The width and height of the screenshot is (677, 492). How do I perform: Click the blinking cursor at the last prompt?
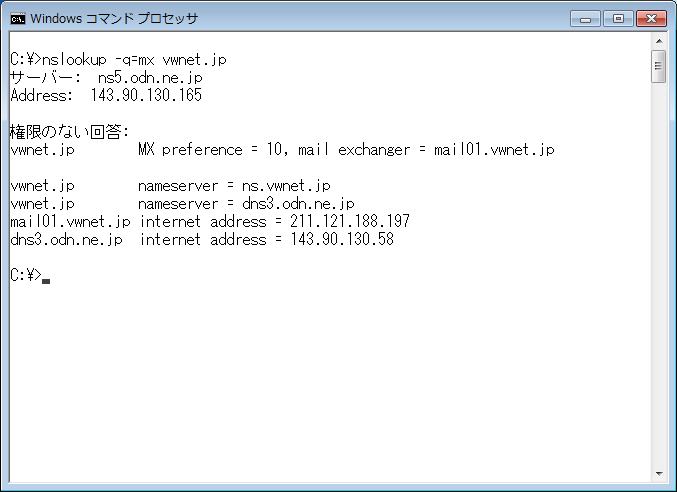point(46,281)
